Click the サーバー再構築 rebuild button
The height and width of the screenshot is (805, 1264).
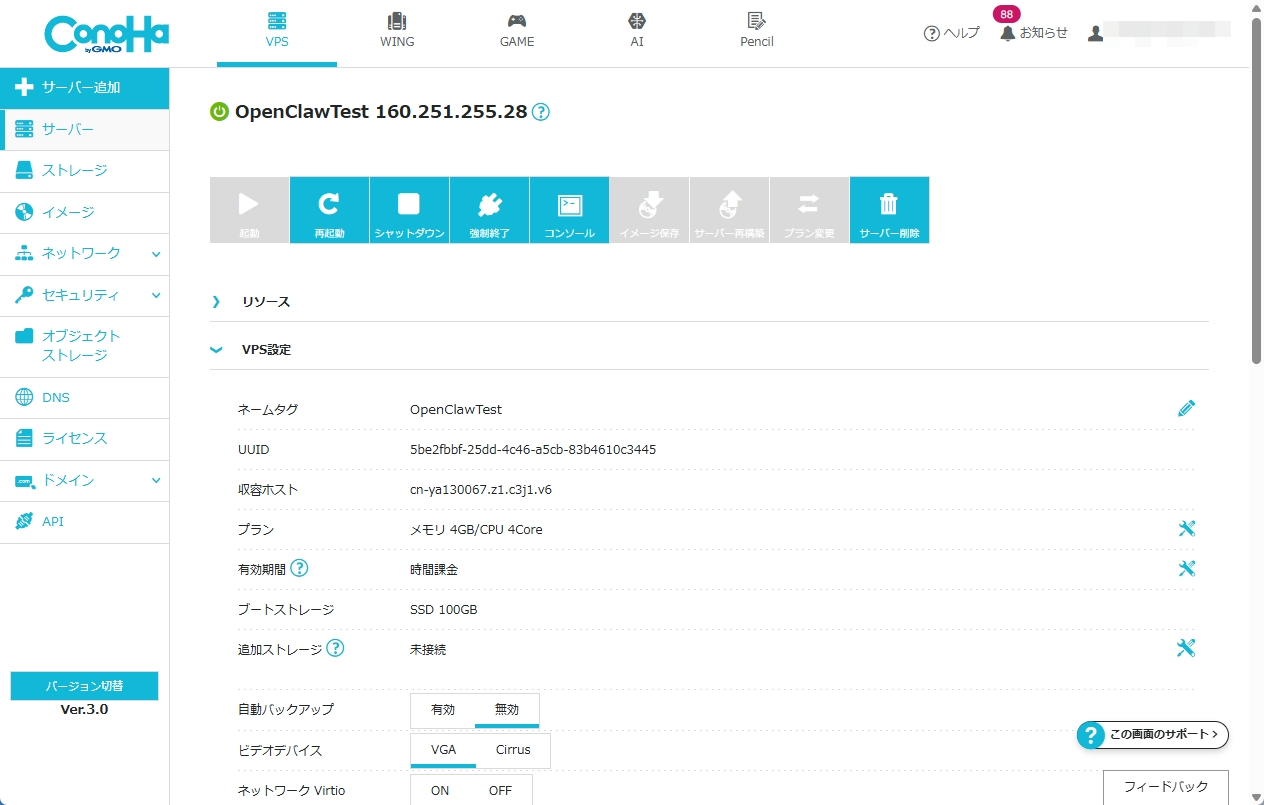(729, 210)
